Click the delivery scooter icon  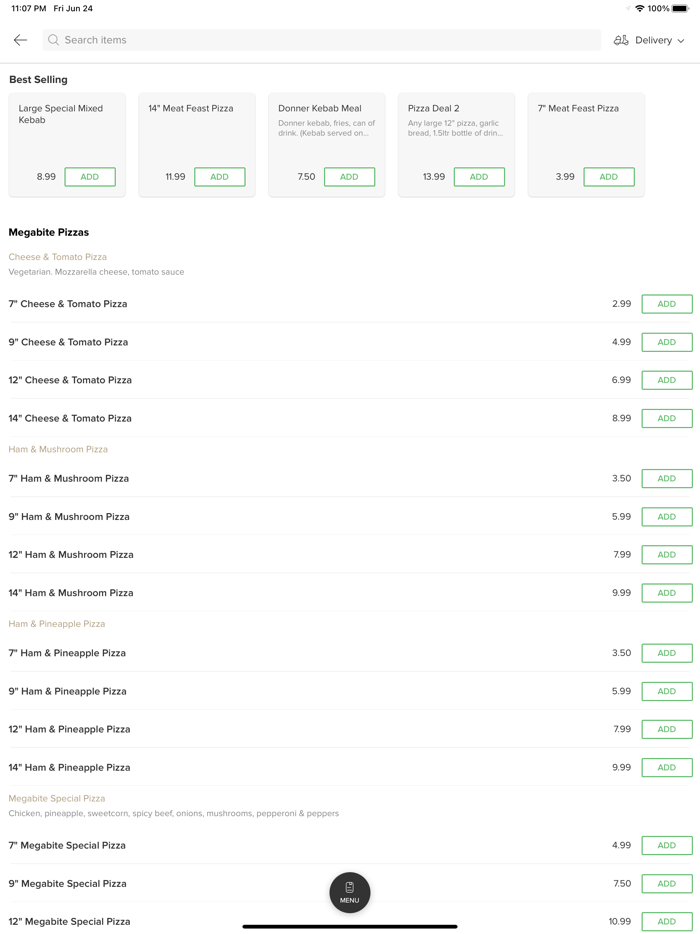(x=621, y=40)
